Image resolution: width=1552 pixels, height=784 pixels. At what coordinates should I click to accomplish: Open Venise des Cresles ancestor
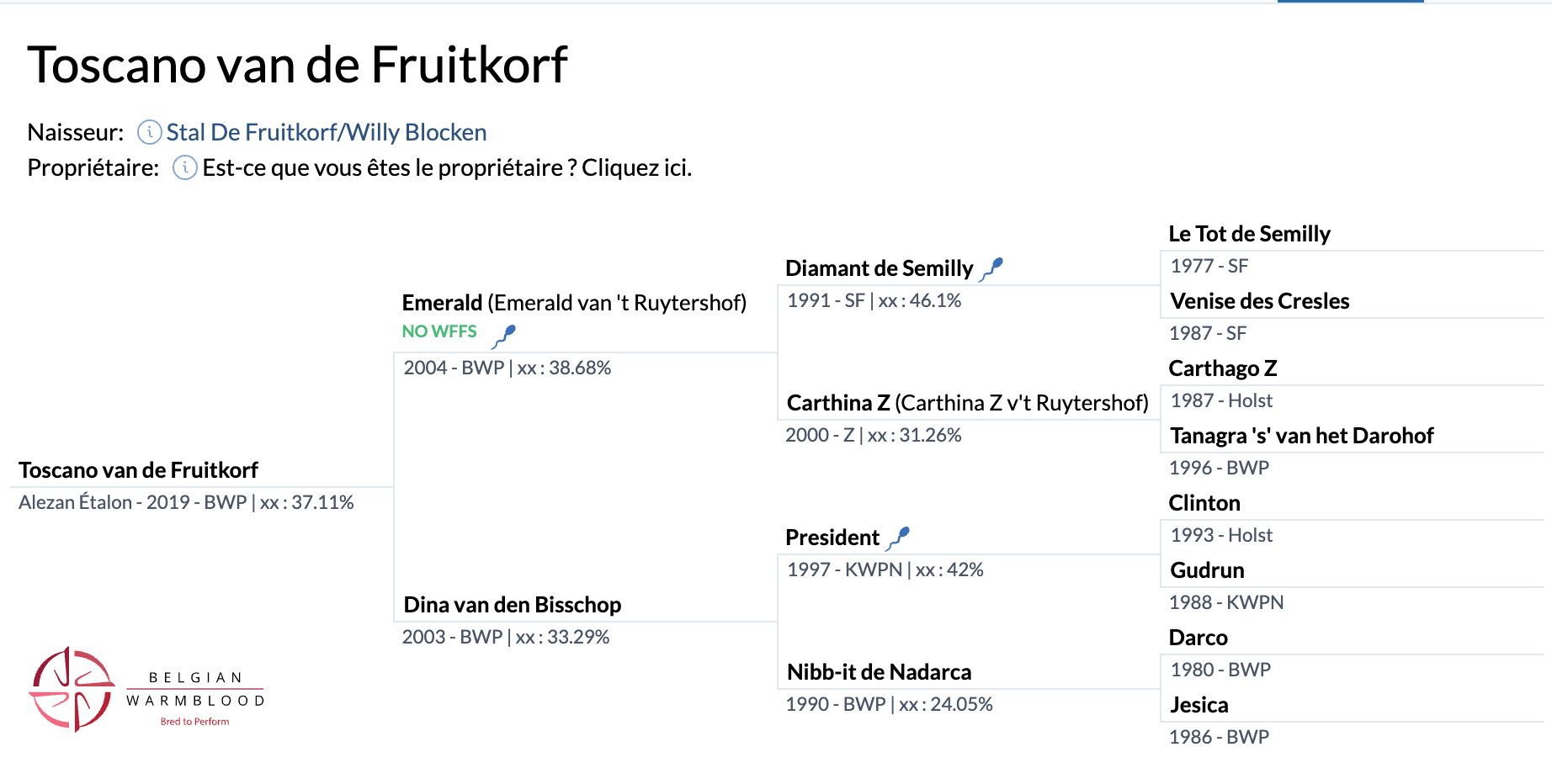click(x=1259, y=301)
